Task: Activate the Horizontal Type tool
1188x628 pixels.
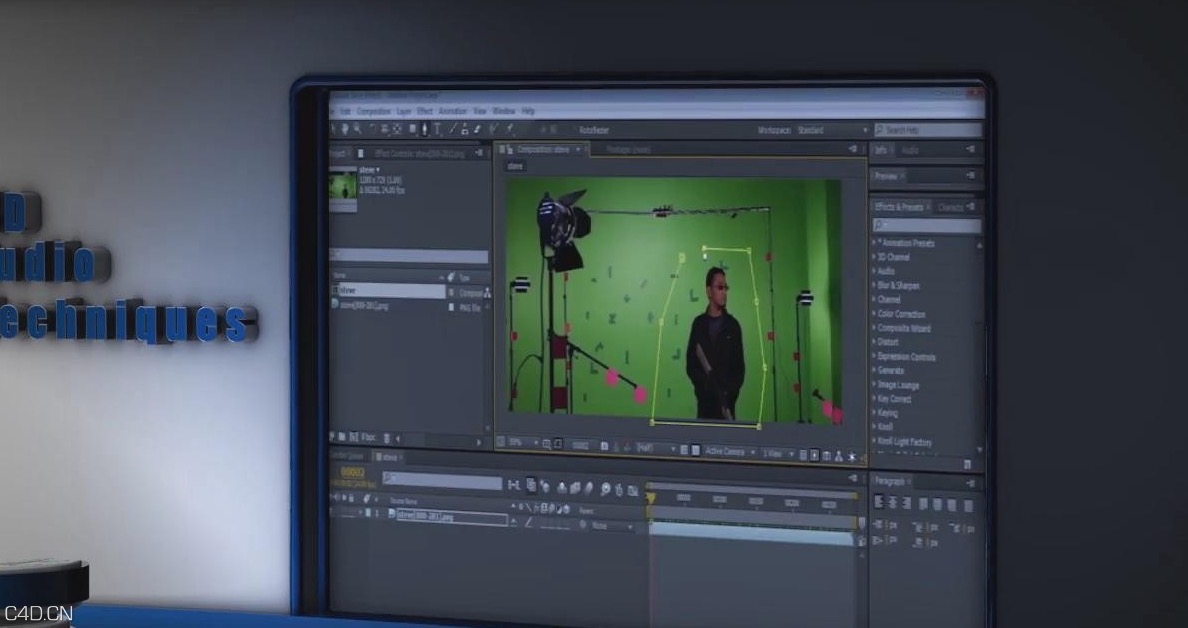Action: (x=436, y=129)
